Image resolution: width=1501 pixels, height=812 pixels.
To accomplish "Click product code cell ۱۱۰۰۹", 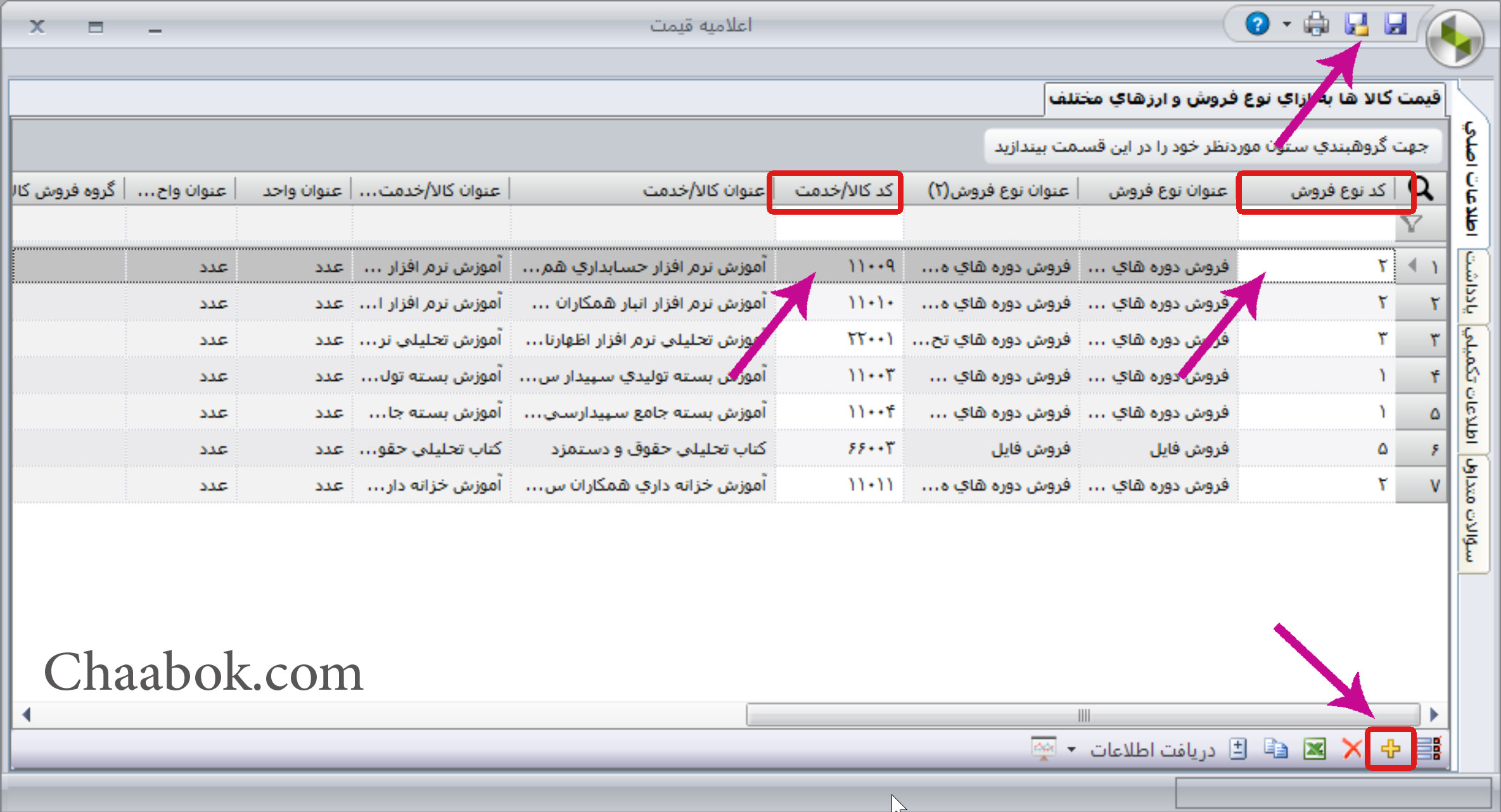I will coord(840,267).
